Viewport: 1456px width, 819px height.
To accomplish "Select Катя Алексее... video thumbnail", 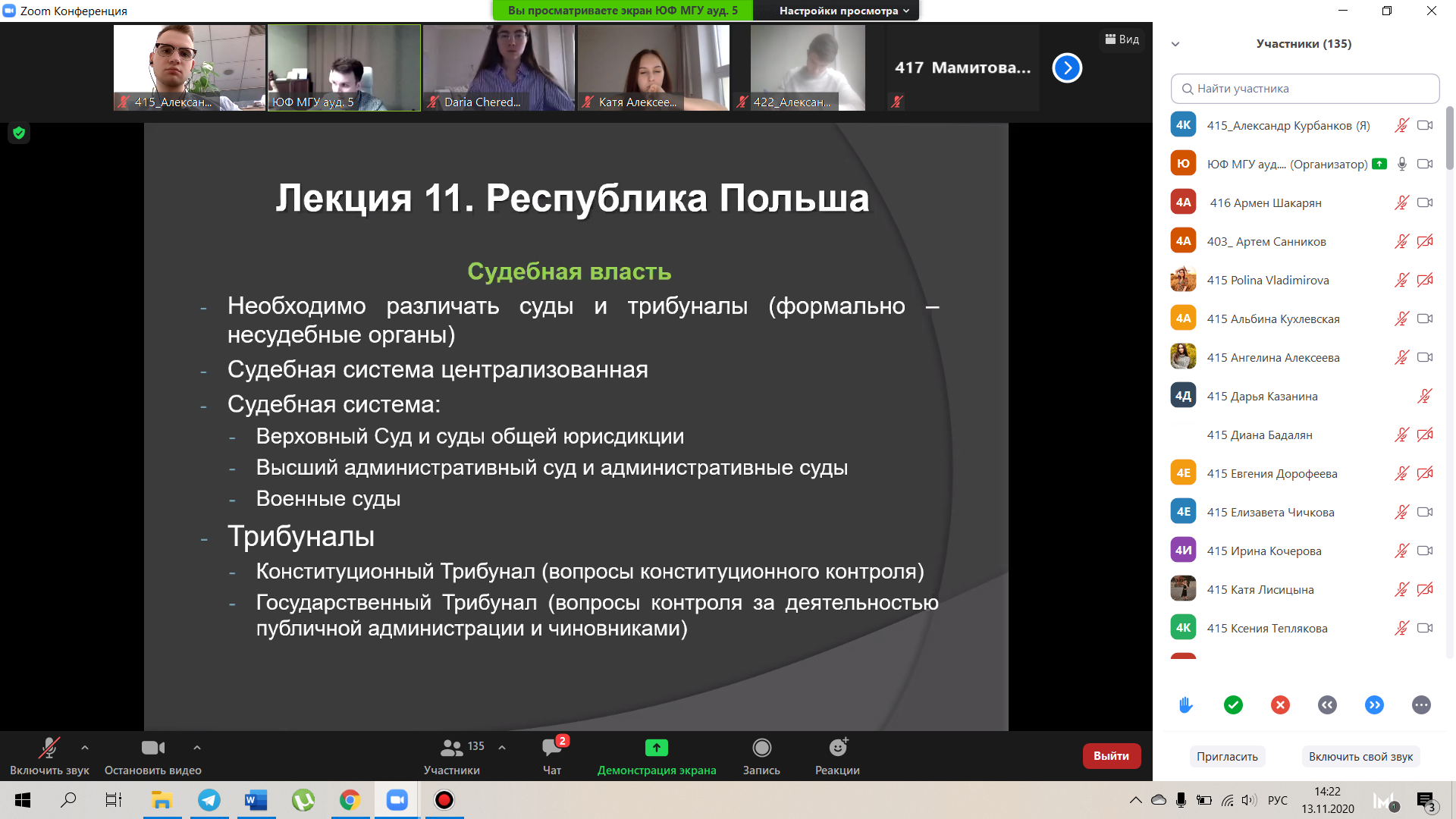I will pos(654,68).
